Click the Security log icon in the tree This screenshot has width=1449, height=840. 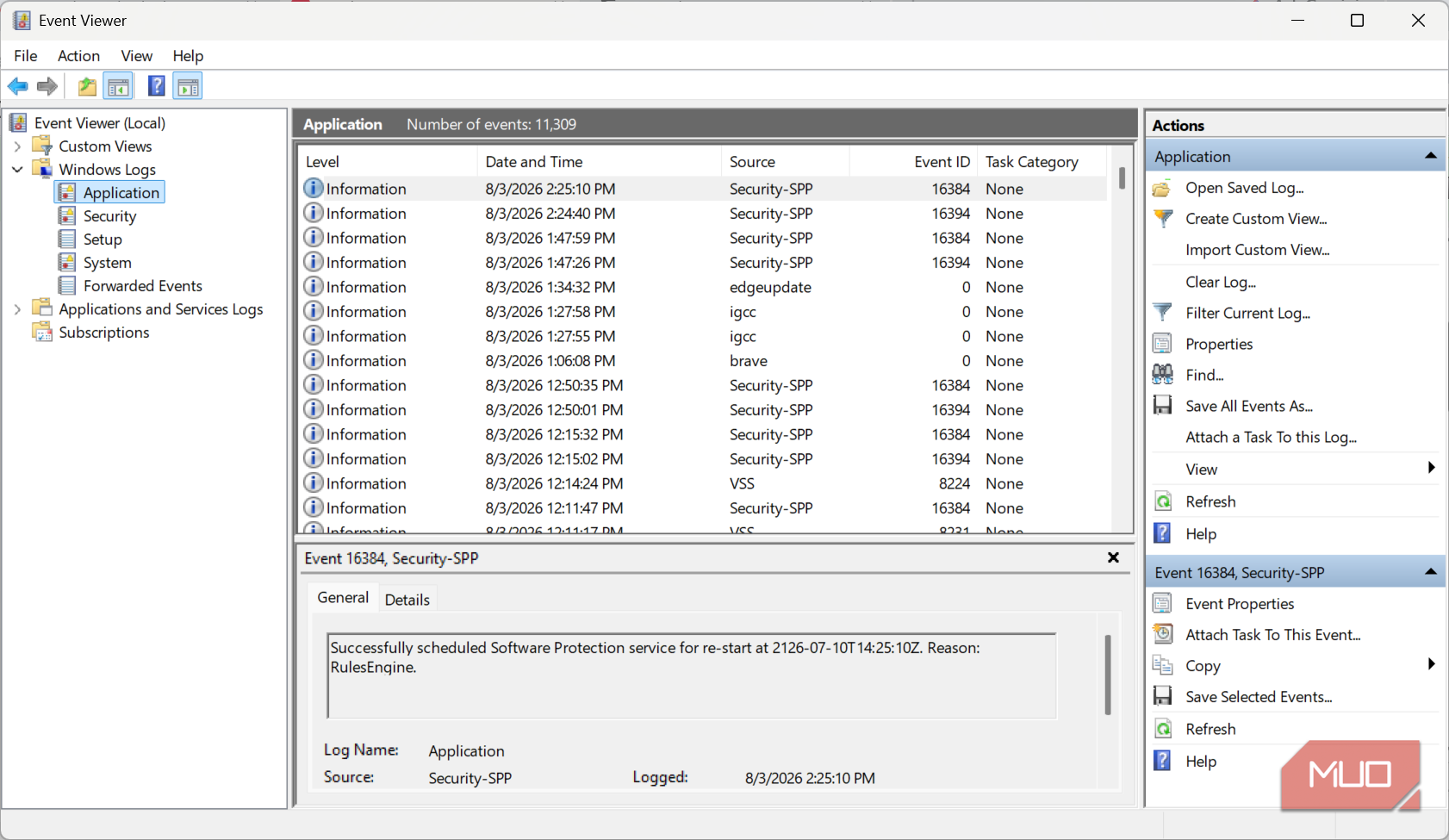(67, 215)
